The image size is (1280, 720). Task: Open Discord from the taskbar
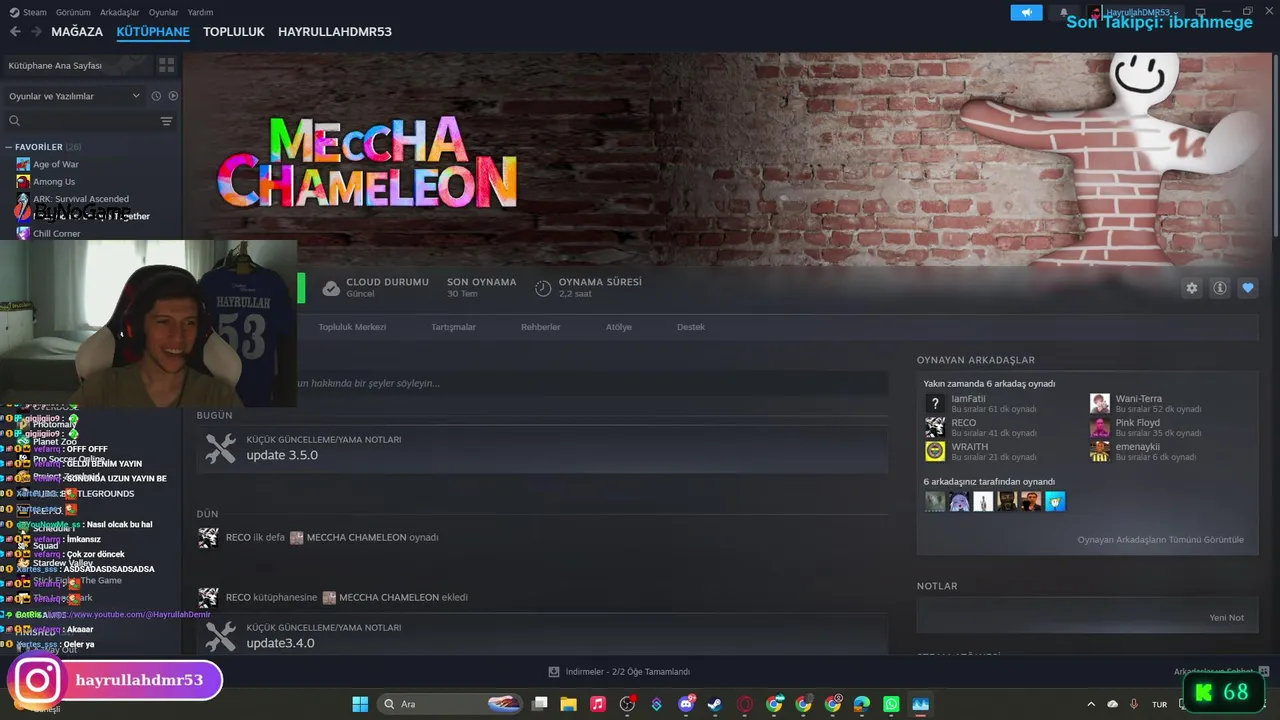point(687,704)
